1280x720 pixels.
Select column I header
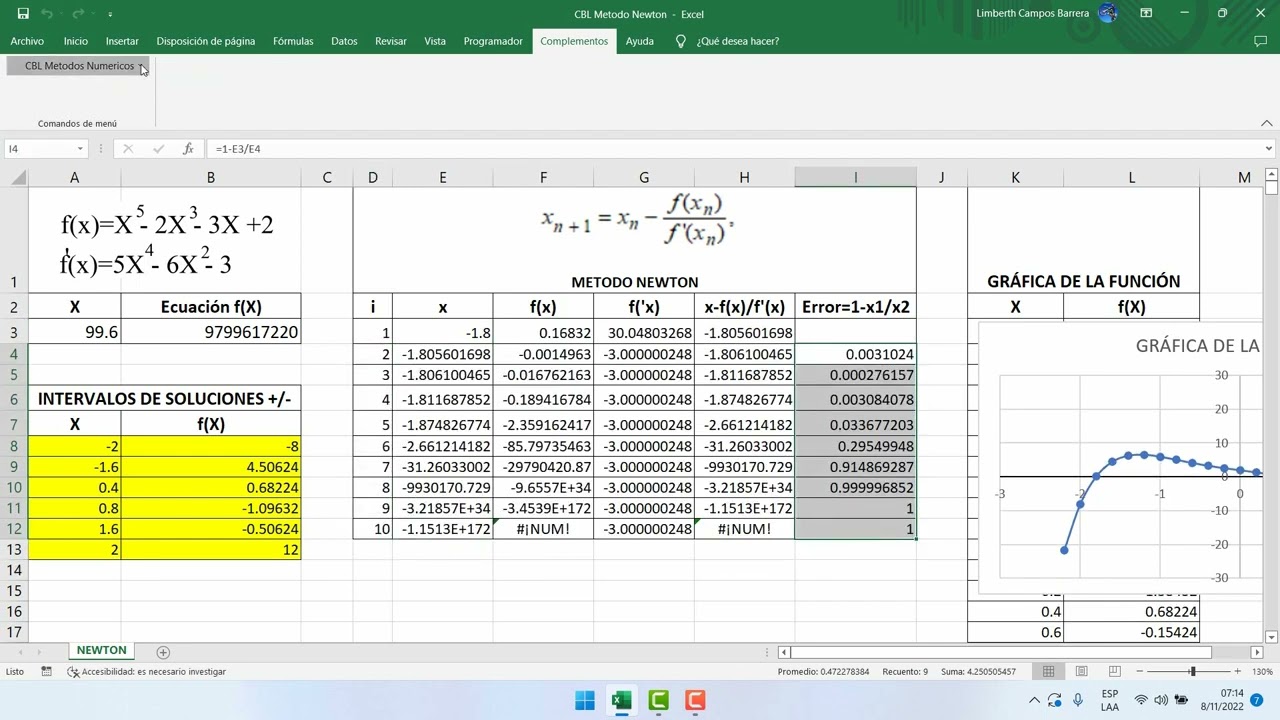pyautogui.click(x=855, y=177)
